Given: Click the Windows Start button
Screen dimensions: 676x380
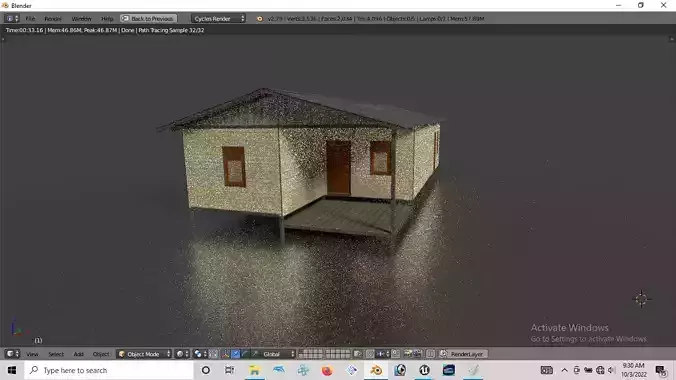Looking at the screenshot, I should tap(12, 370).
